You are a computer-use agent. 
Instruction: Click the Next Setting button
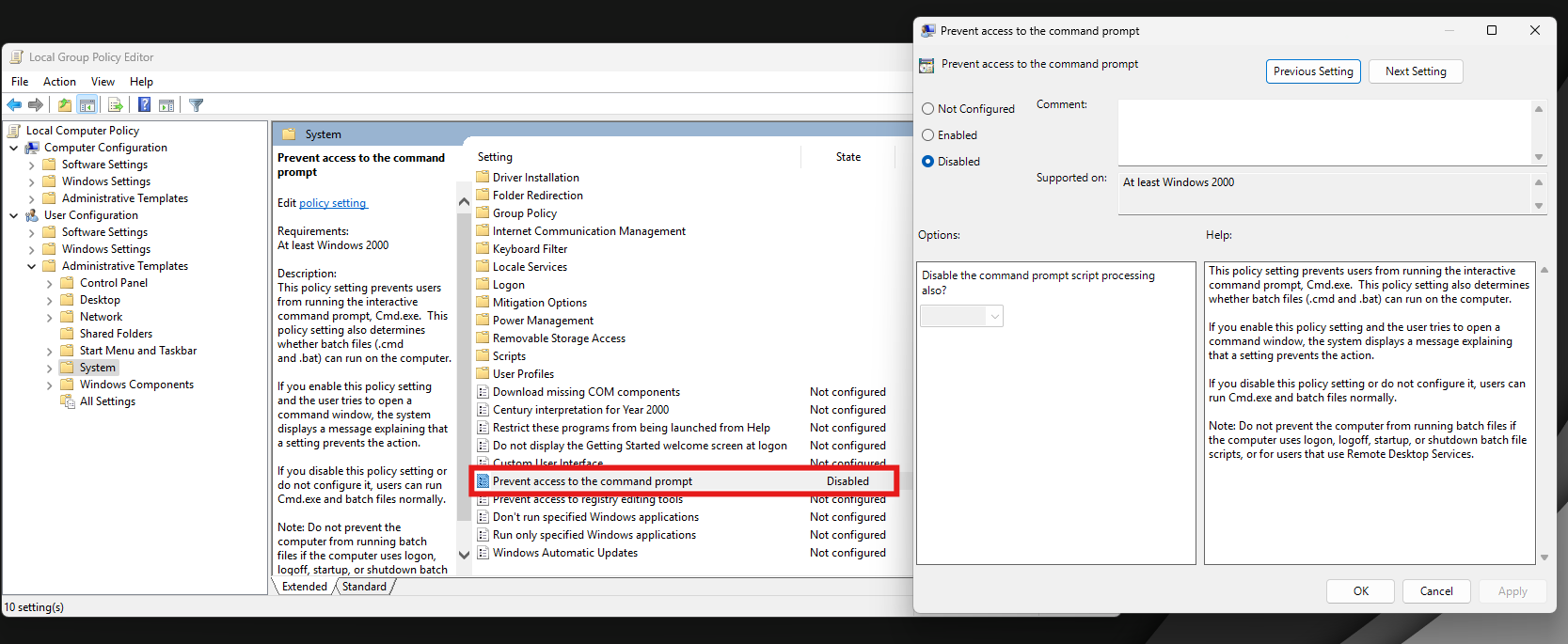[1416, 71]
